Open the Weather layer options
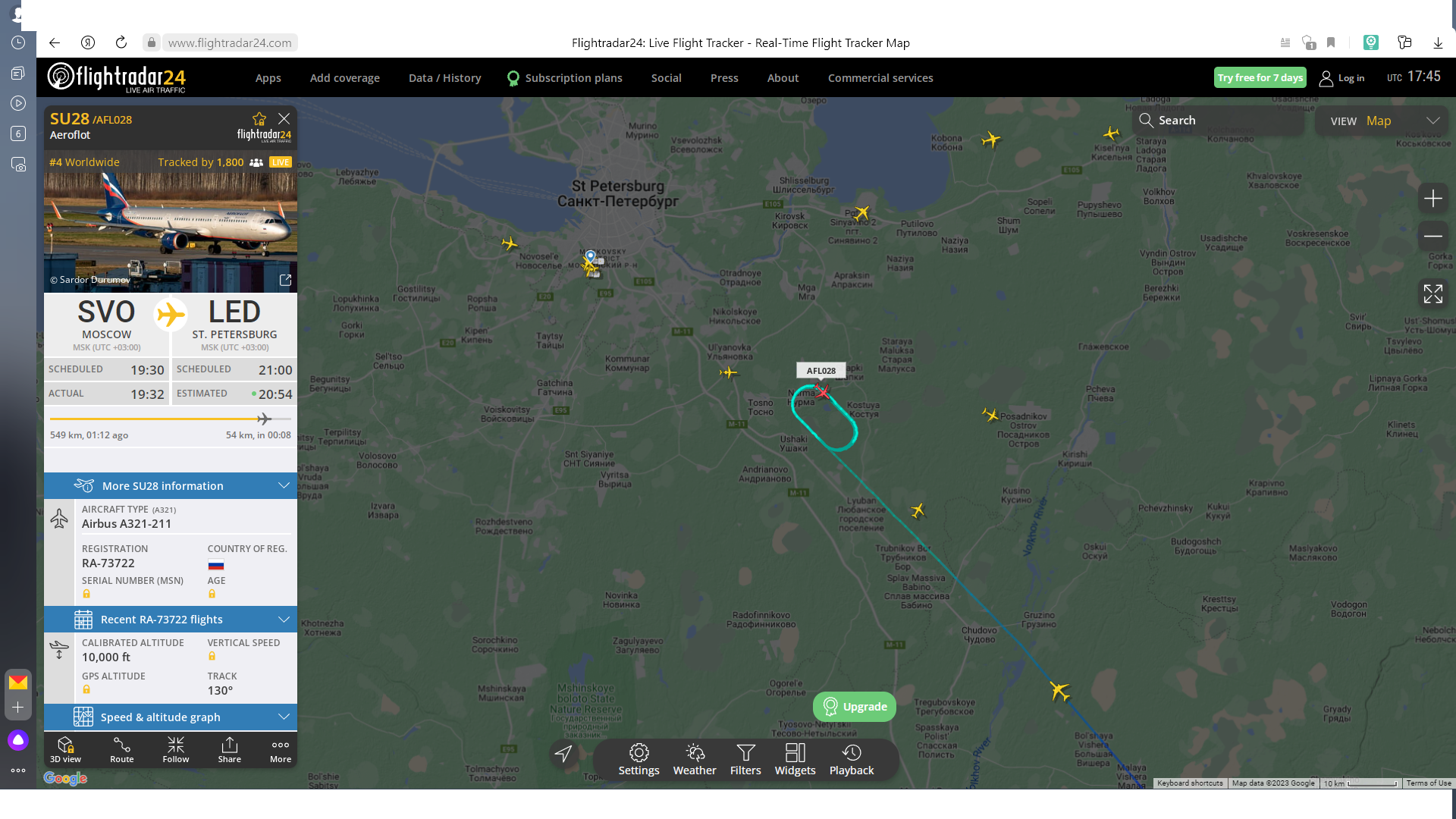The height and width of the screenshot is (819, 1456). coord(695,760)
